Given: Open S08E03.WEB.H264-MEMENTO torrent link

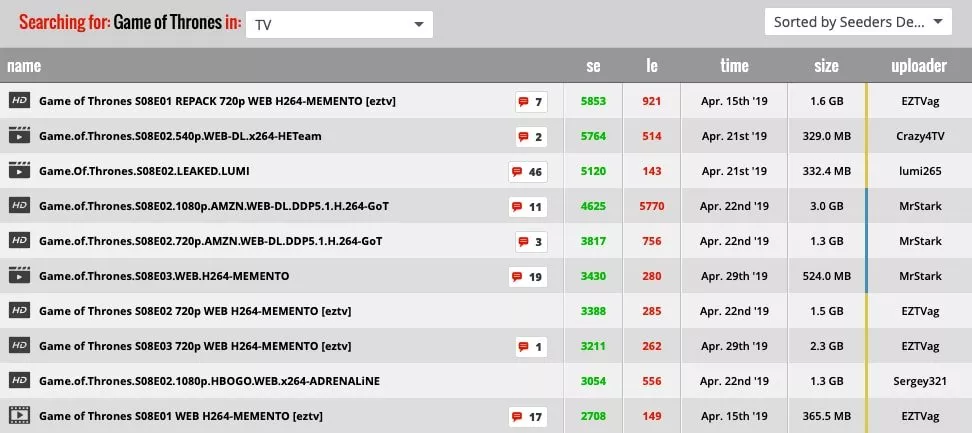Looking at the screenshot, I should [164, 276].
